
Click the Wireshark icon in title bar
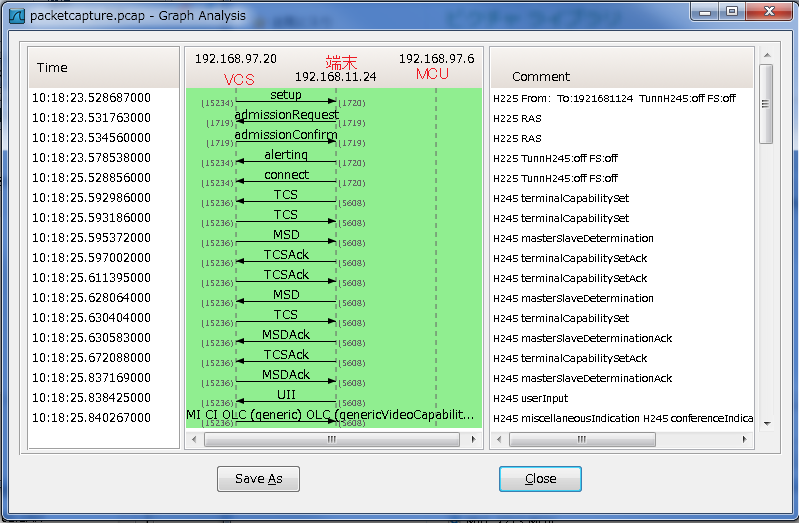17,16
